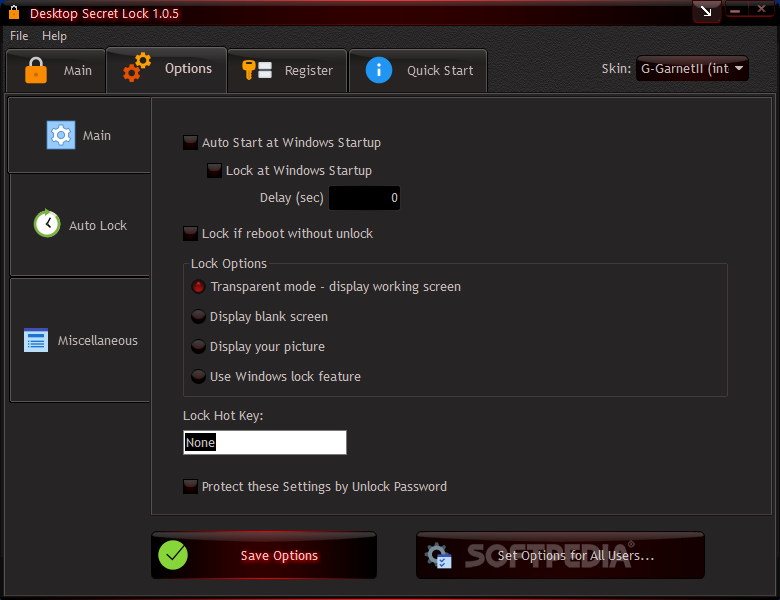Choose Display your picture option
The image size is (780, 600).
coord(198,346)
